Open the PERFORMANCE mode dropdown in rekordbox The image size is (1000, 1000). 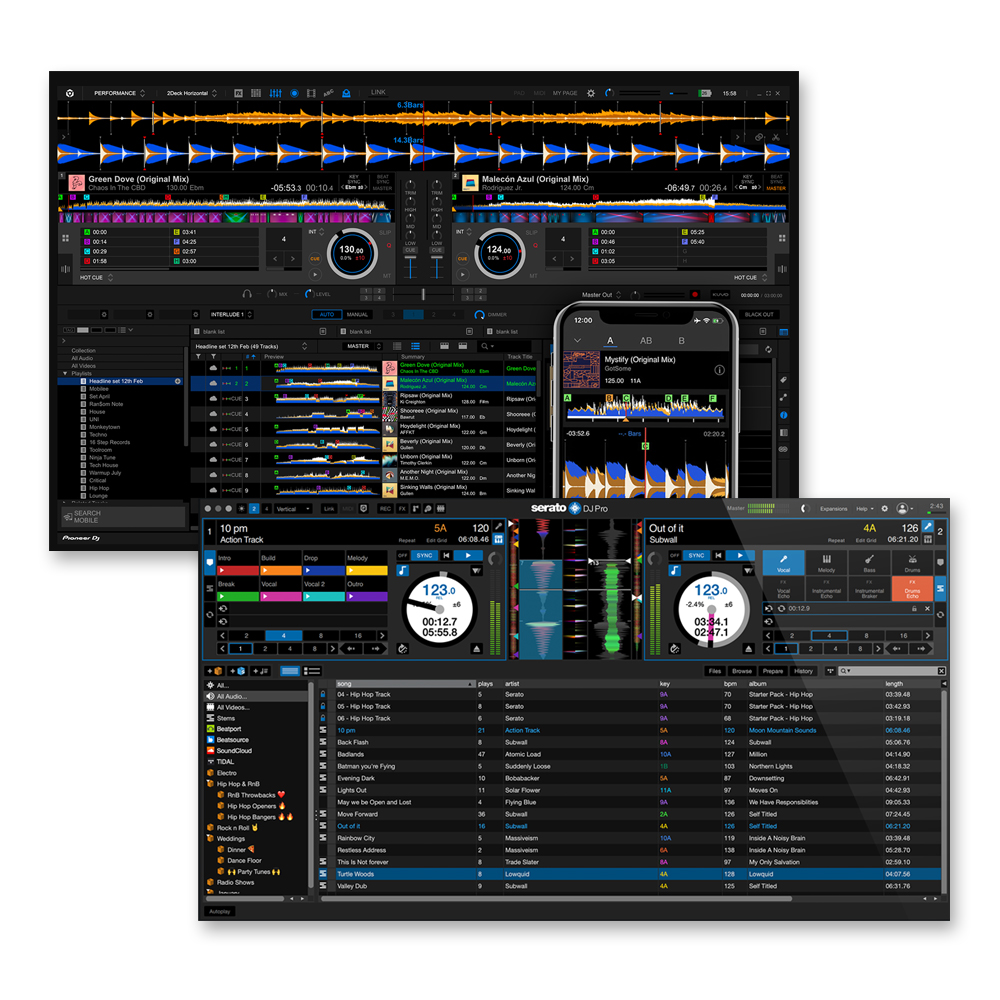tap(119, 93)
